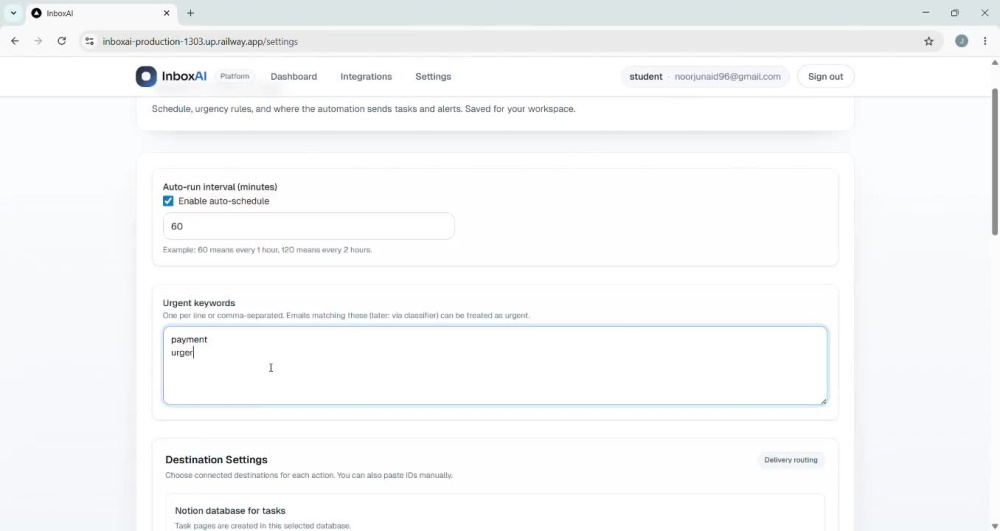Image resolution: width=1000 pixels, height=531 pixels.
Task: Click the Destination Settings heading
Action: click(216, 460)
